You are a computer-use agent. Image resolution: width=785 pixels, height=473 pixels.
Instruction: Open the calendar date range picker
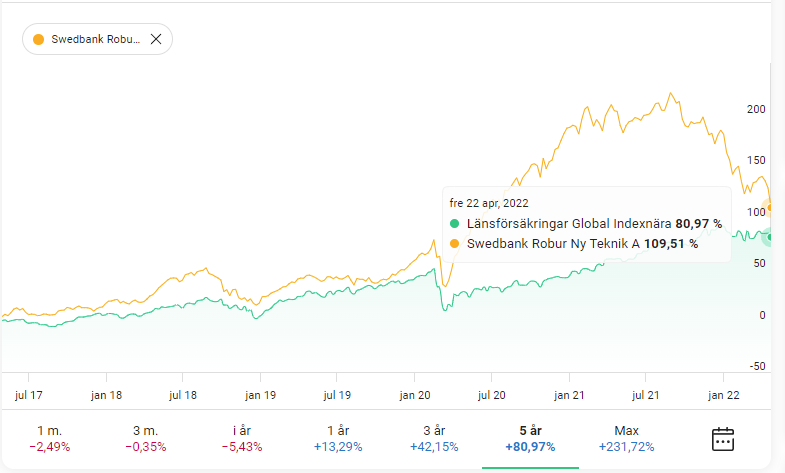tap(722, 438)
